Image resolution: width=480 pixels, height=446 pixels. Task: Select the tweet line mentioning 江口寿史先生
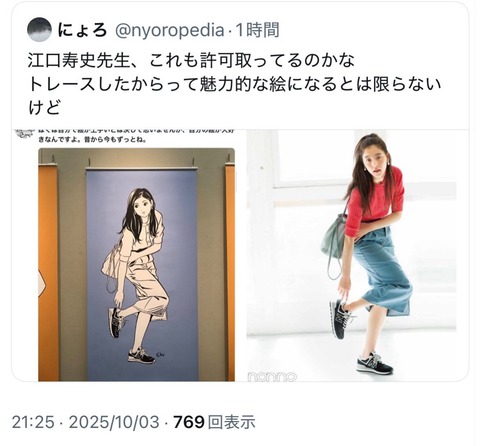point(191,61)
